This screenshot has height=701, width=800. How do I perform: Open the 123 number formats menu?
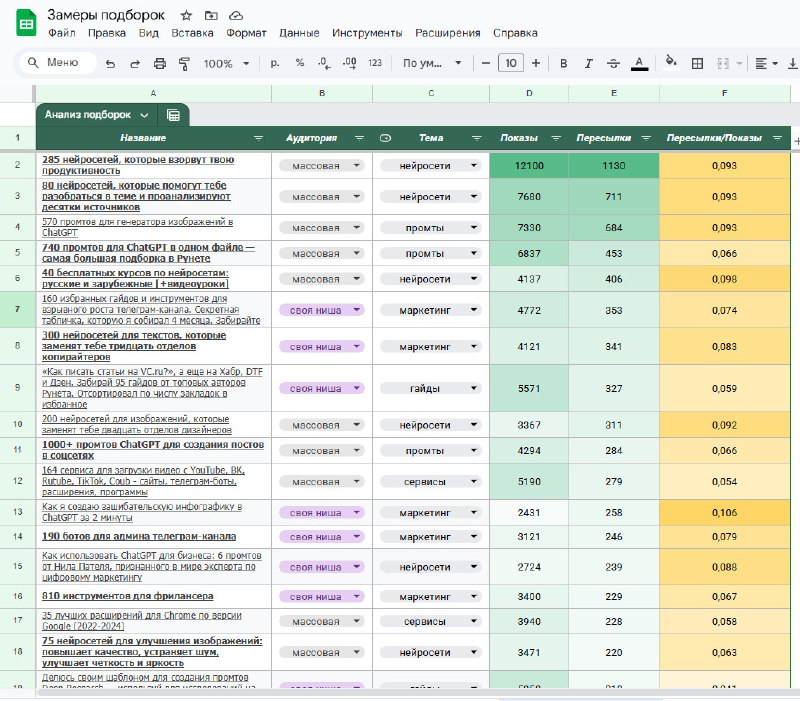point(375,63)
